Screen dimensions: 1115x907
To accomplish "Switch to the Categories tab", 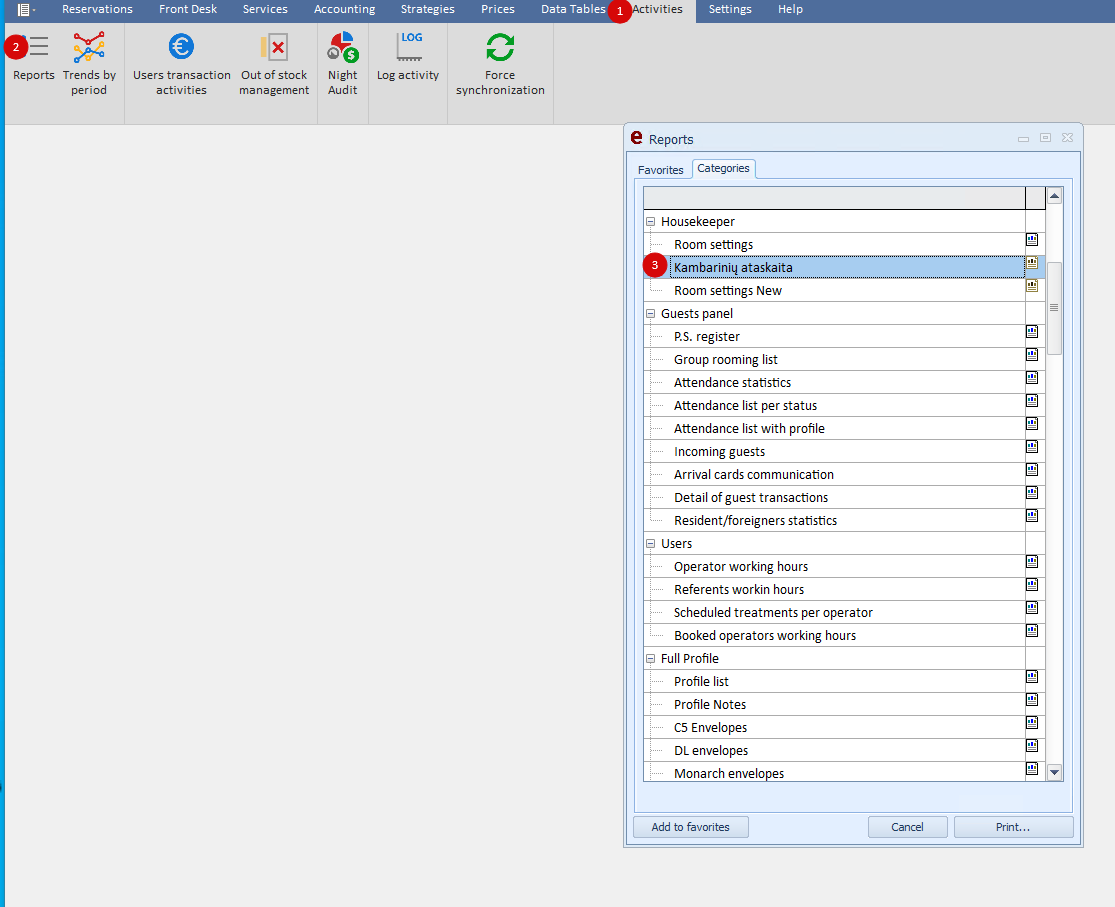I will (723, 169).
